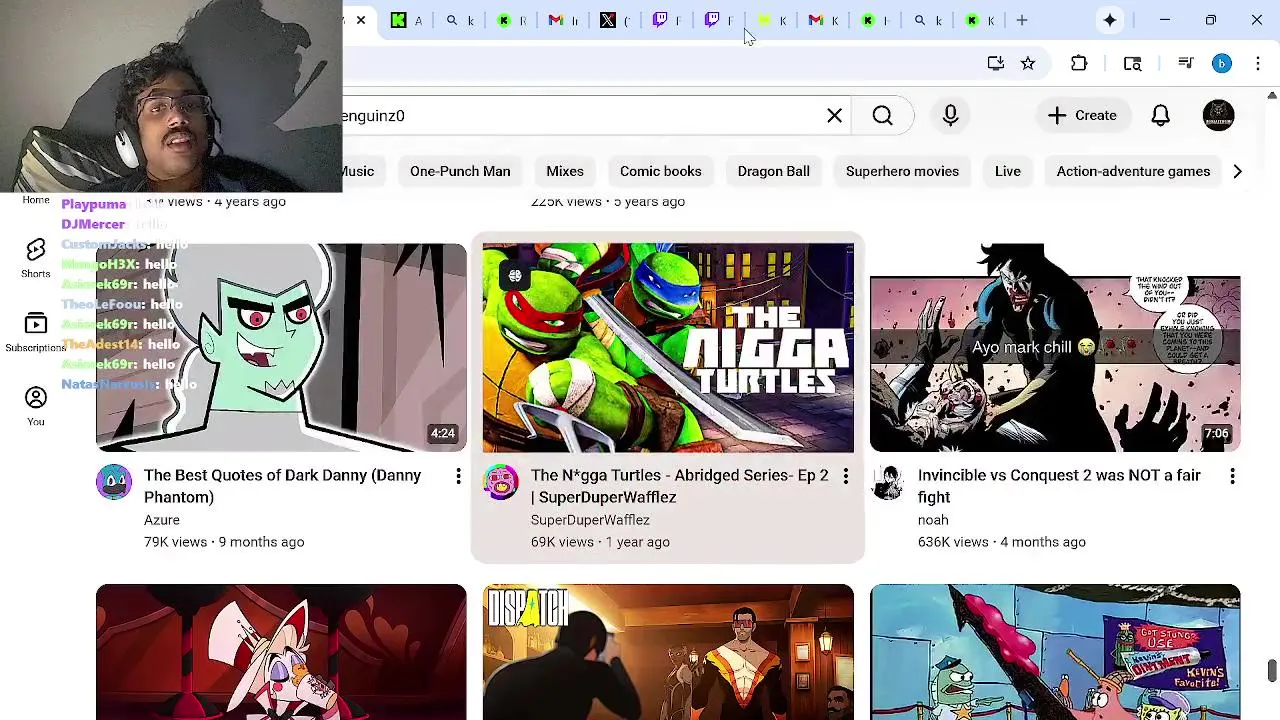Open more options for Dark Danny video
The height and width of the screenshot is (720, 1280).
pos(458,477)
